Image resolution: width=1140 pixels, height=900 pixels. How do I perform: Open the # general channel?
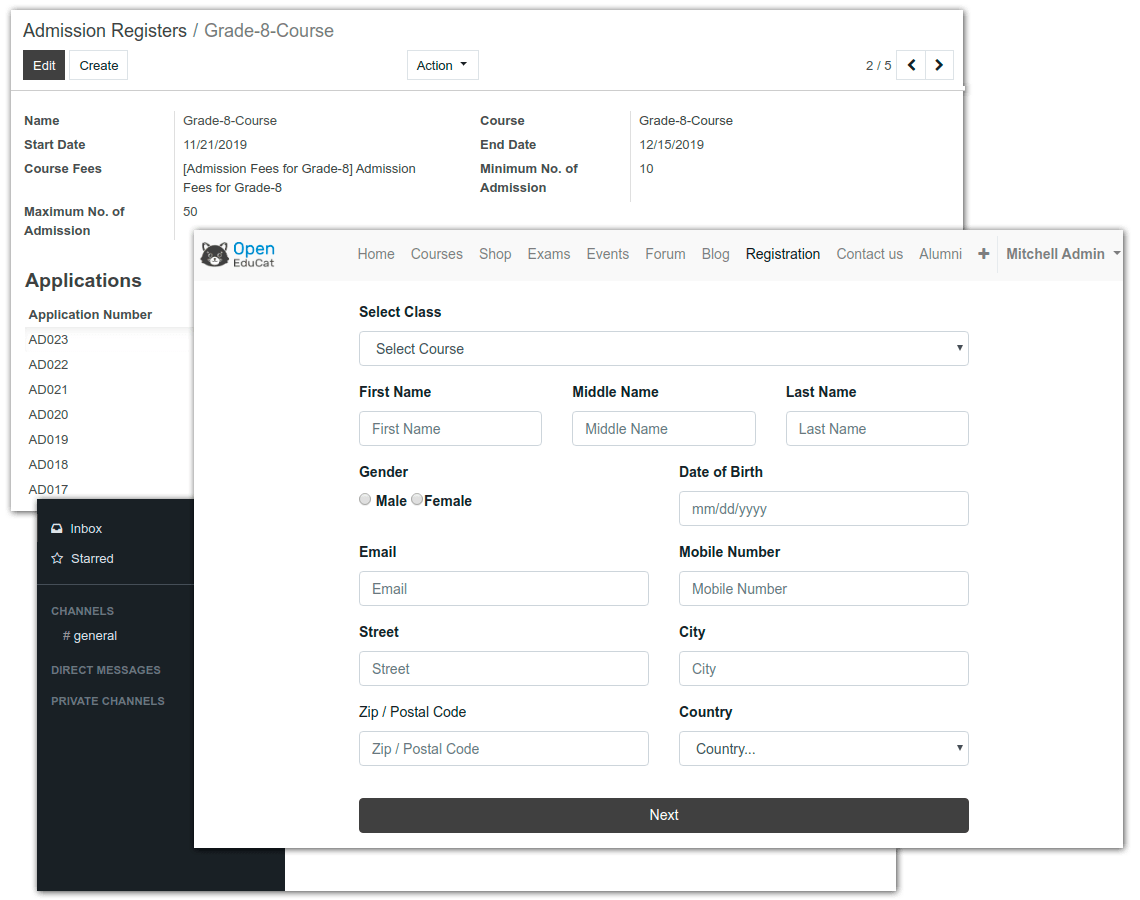(x=90, y=635)
